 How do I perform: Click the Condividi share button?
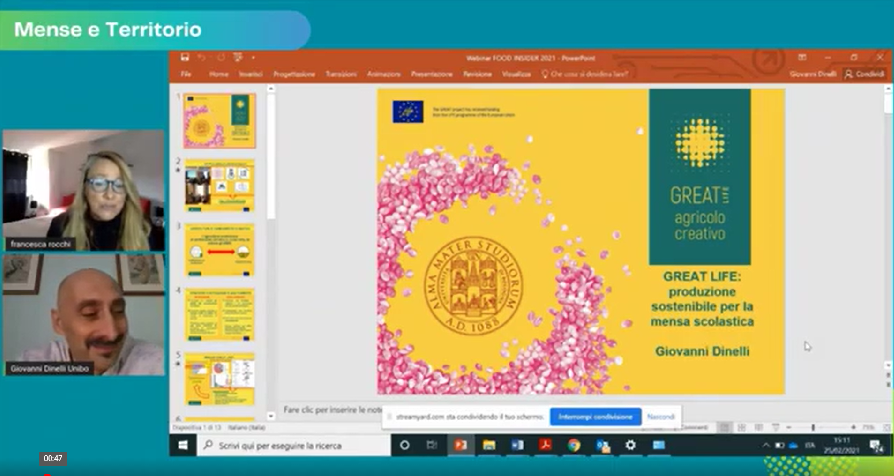865,74
